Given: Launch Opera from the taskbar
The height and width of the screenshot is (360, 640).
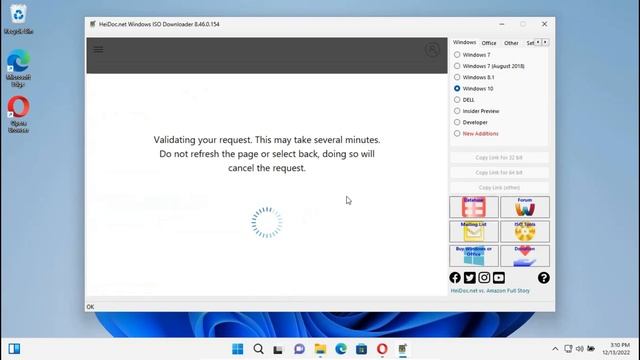Looking at the screenshot, I should tap(382, 349).
